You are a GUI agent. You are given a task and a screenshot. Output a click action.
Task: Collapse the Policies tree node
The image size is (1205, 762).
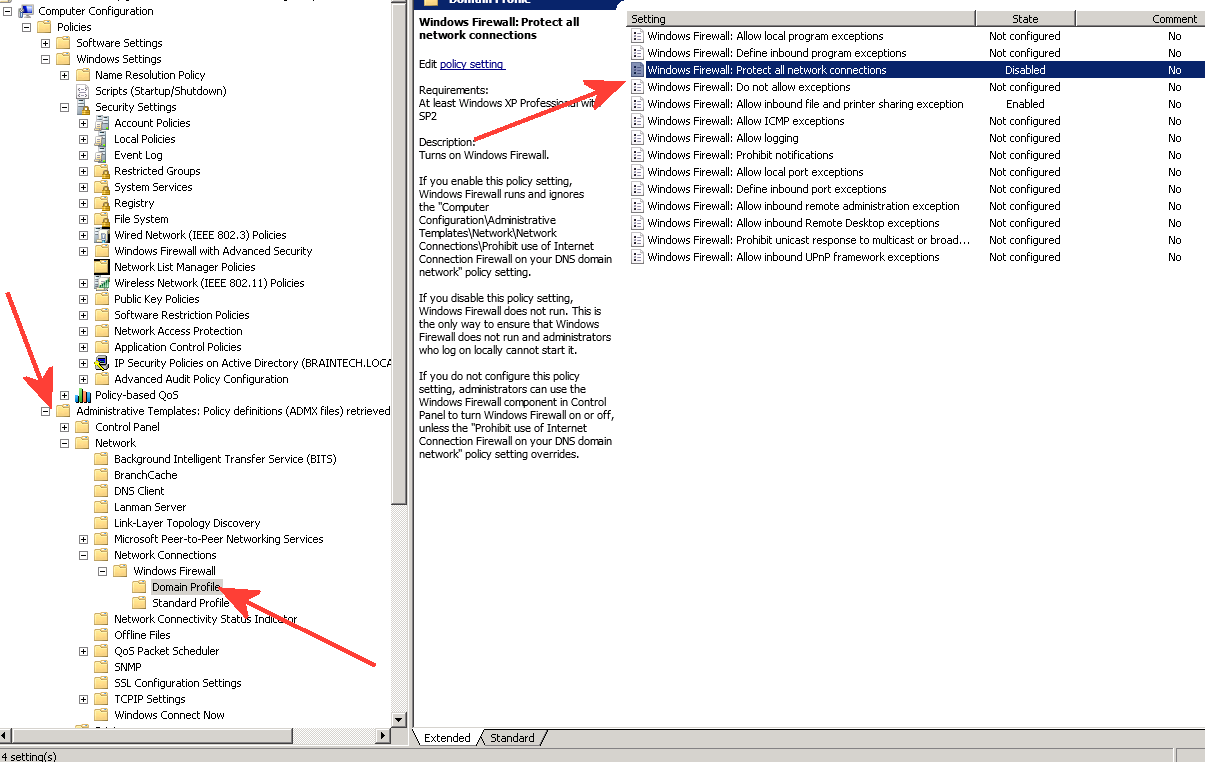(x=27, y=27)
